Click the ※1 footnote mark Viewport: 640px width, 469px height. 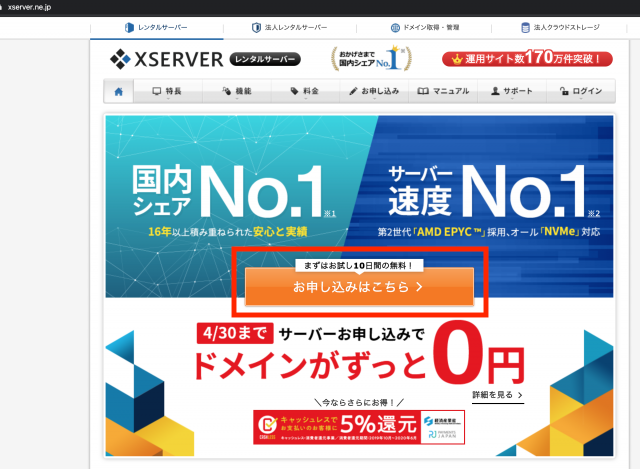click(x=330, y=213)
